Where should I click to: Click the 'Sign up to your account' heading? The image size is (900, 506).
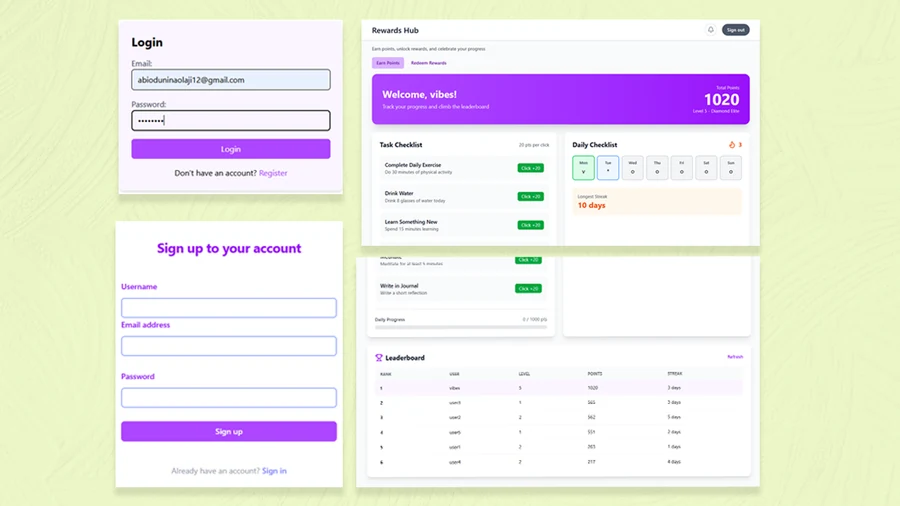(x=229, y=248)
